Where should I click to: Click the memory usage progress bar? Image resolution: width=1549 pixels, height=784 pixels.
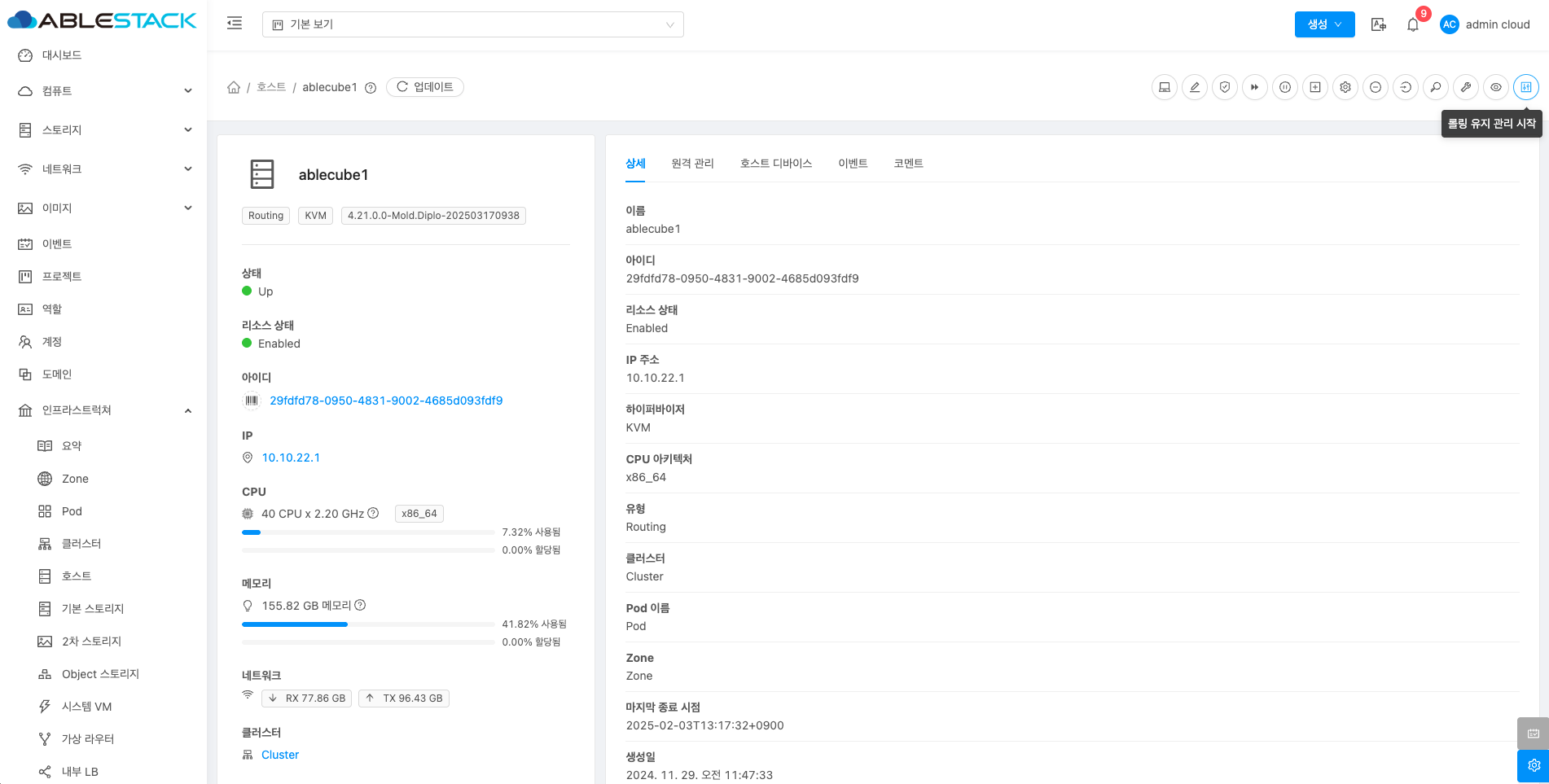tap(368, 624)
